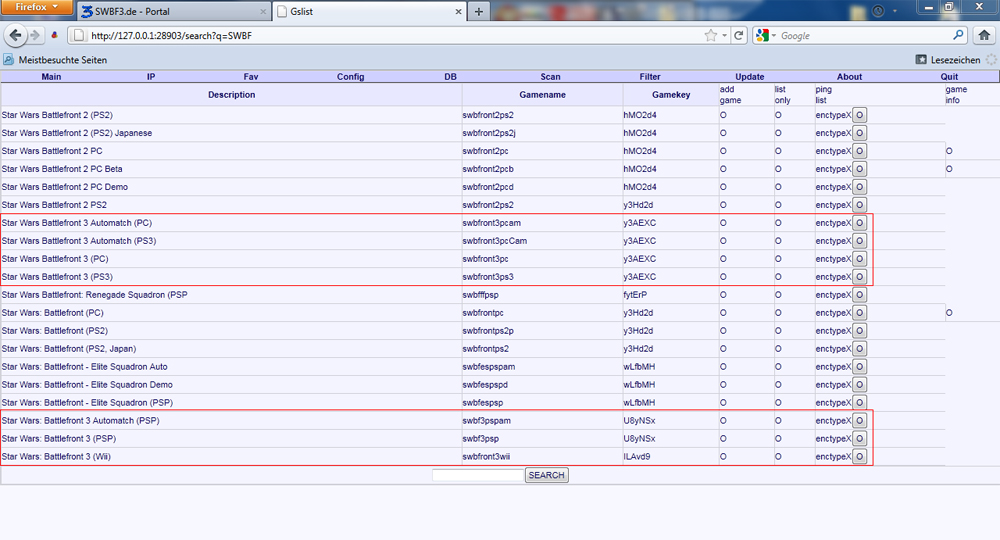The height and width of the screenshot is (540, 1000).
Task: Click enctypeX O button for swbfrontpc row
Action: click(x=860, y=313)
